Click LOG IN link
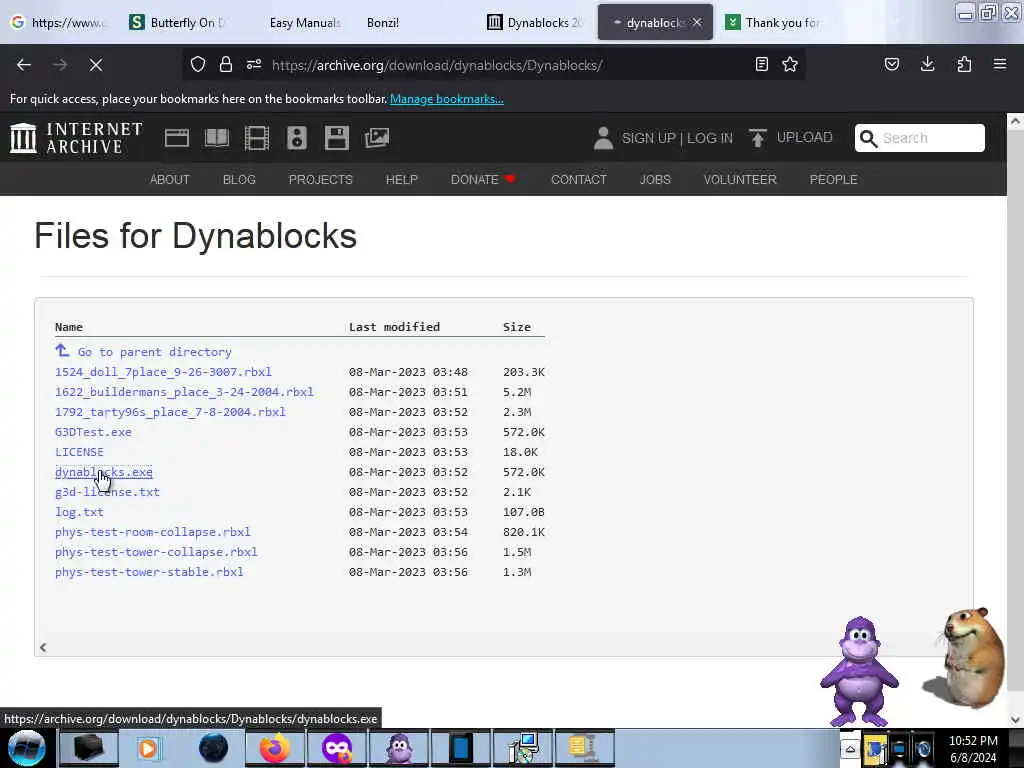This screenshot has height=768, width=1024. tap(710, 138)
